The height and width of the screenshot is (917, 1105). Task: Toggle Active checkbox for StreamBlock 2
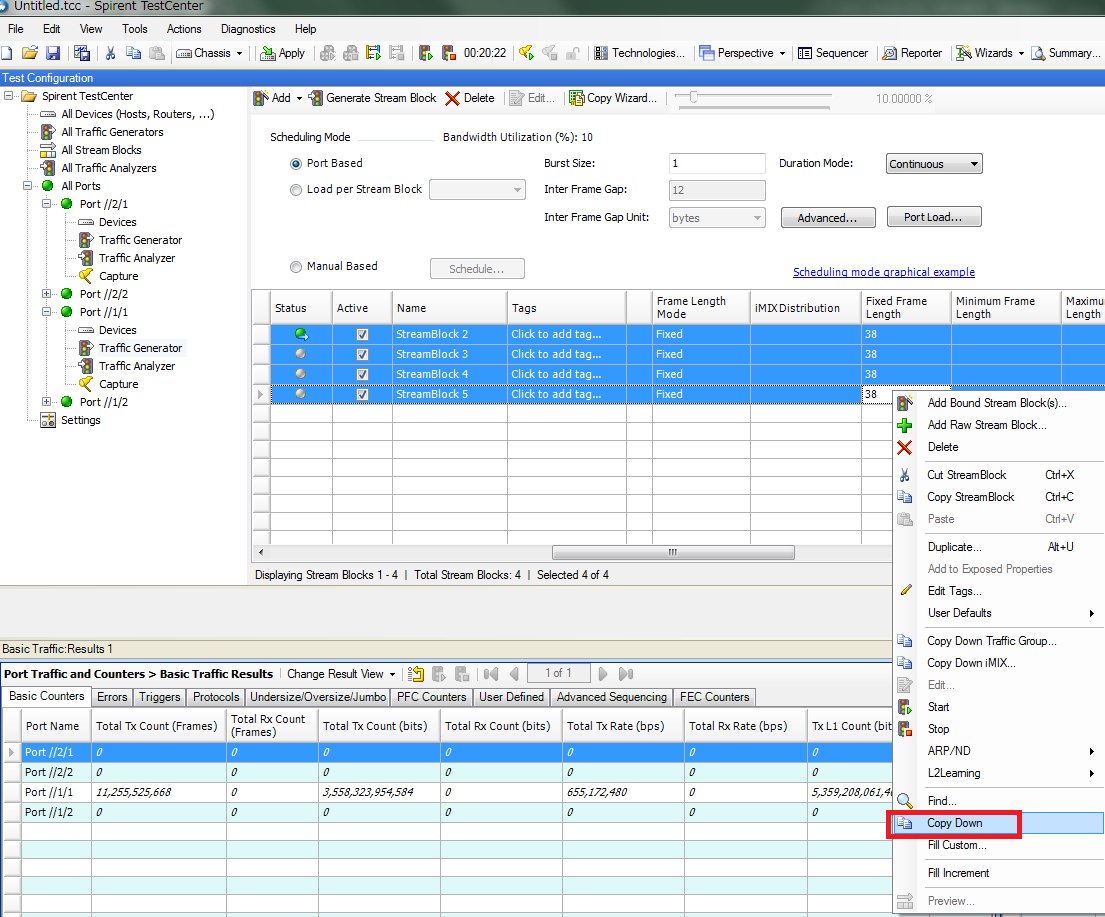(362, 334)
